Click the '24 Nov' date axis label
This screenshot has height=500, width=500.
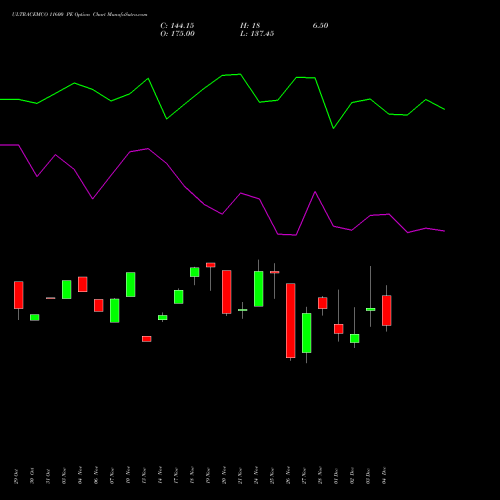click(256, 475)
